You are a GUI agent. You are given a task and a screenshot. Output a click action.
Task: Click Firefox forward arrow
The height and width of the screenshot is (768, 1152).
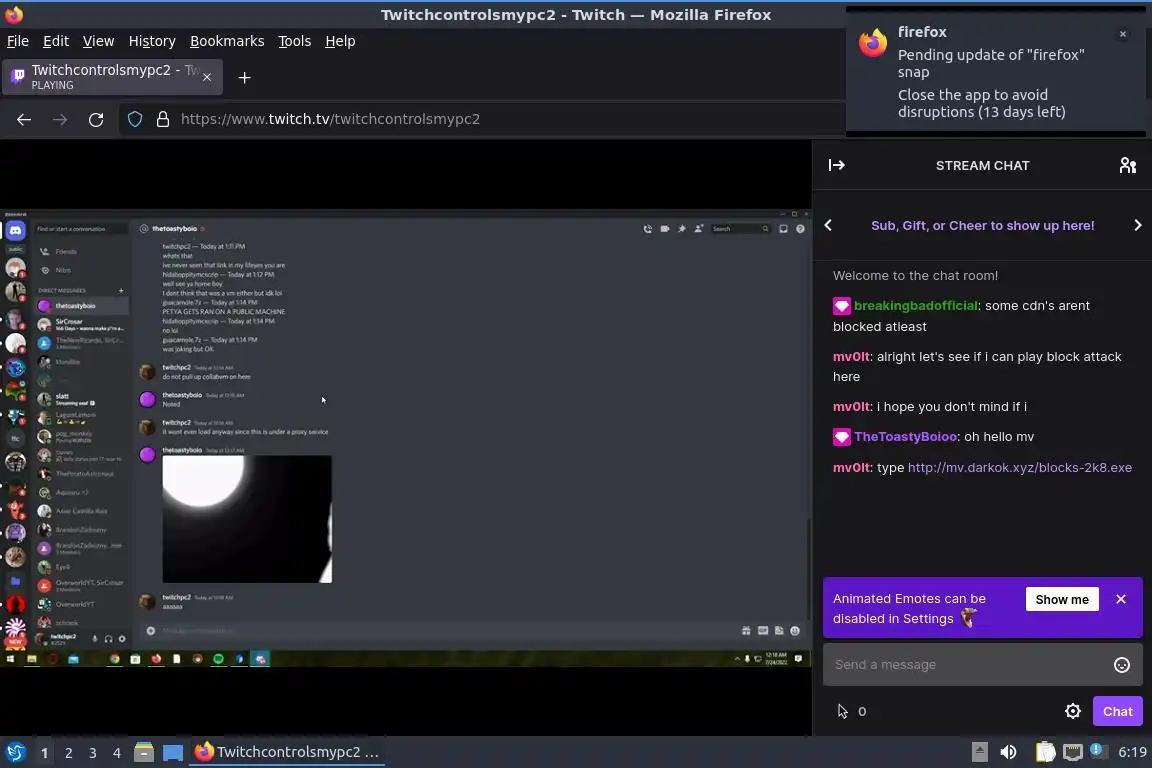[60, 119]
